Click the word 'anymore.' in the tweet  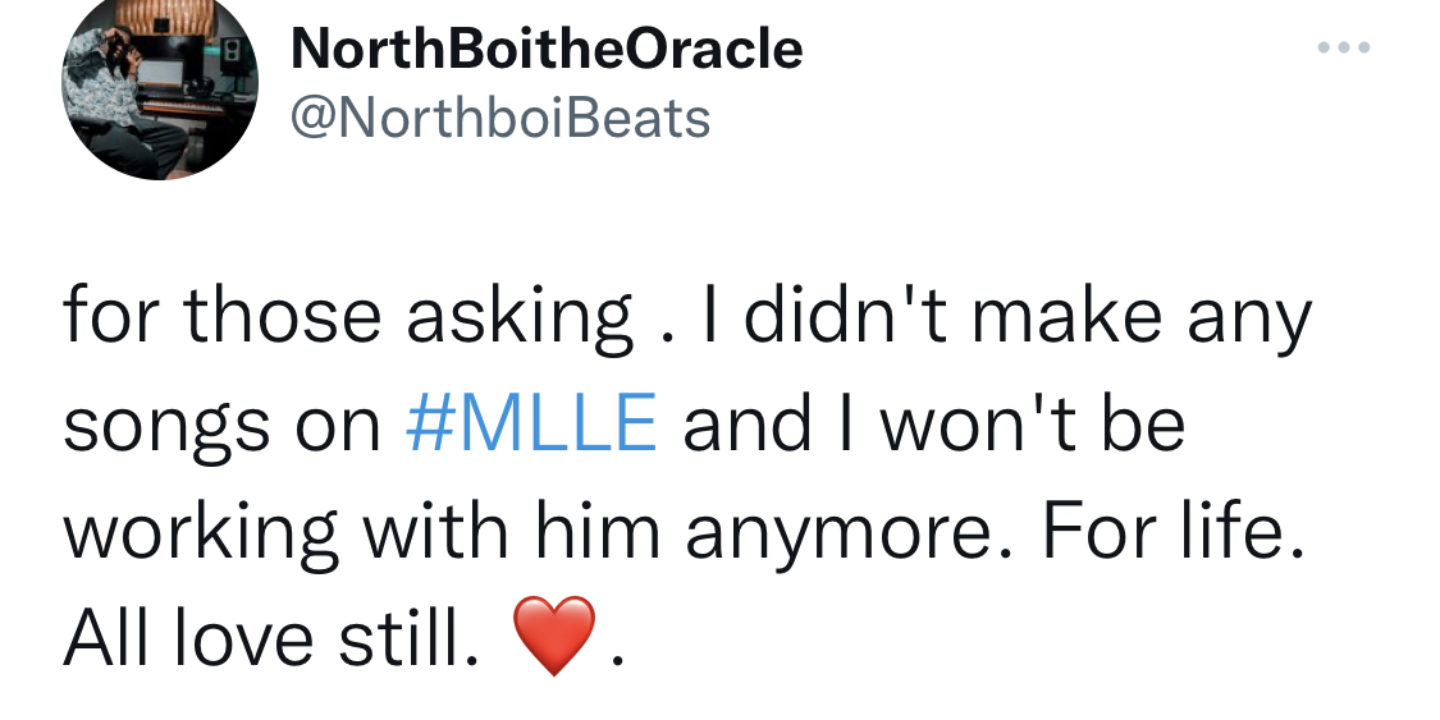pos(853,533)
